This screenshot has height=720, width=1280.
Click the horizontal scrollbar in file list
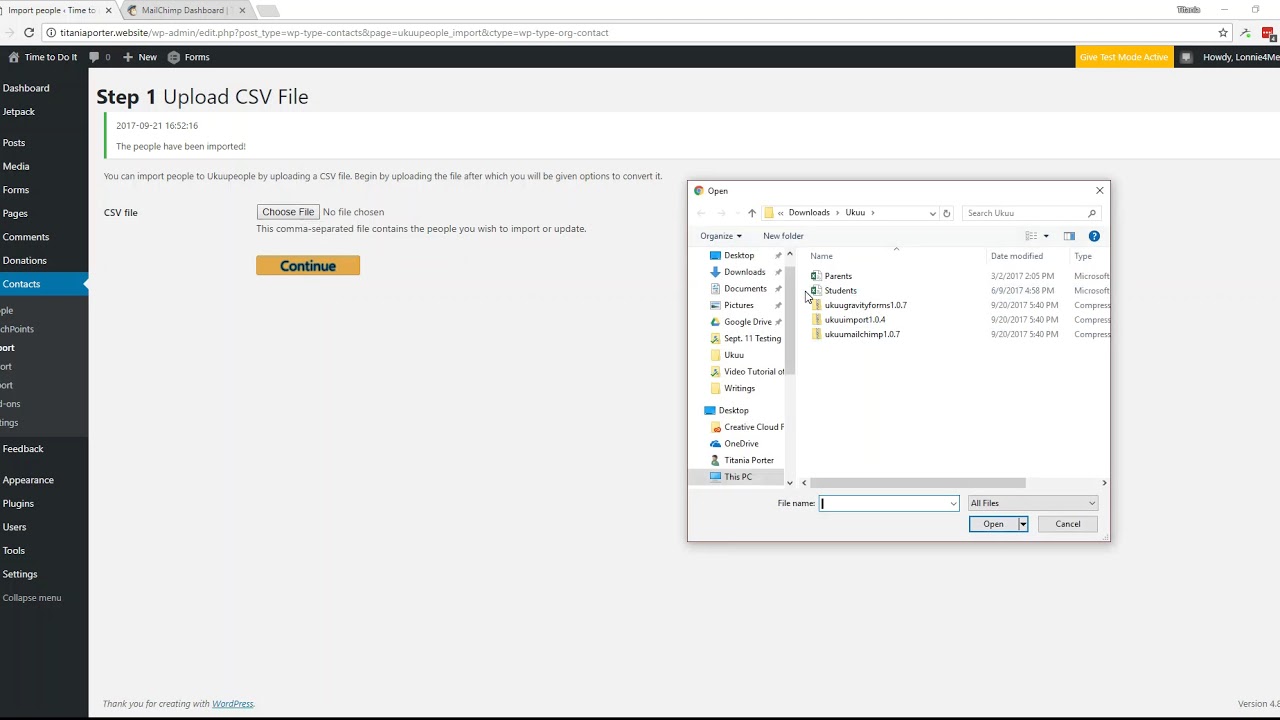918,483
